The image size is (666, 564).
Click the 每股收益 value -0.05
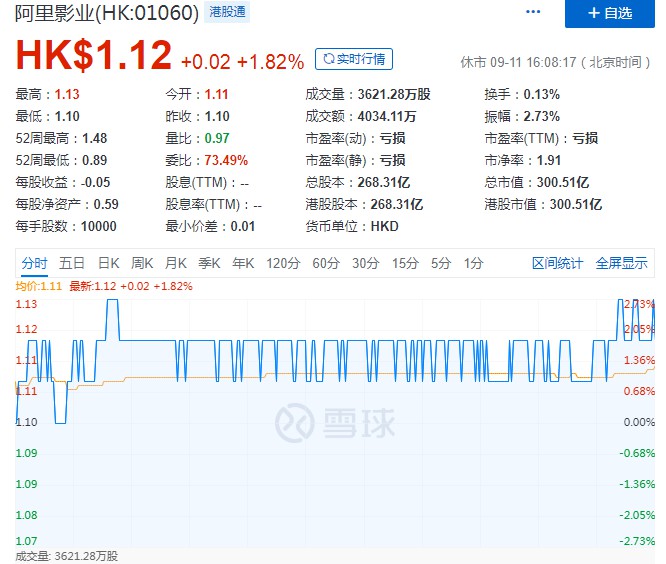[96, 183]
